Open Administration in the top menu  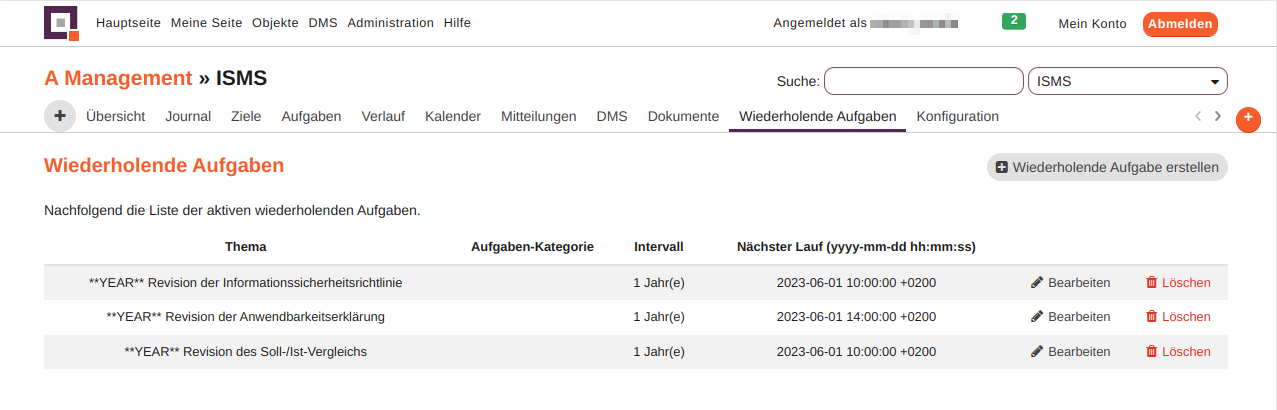tap(391, 23)
